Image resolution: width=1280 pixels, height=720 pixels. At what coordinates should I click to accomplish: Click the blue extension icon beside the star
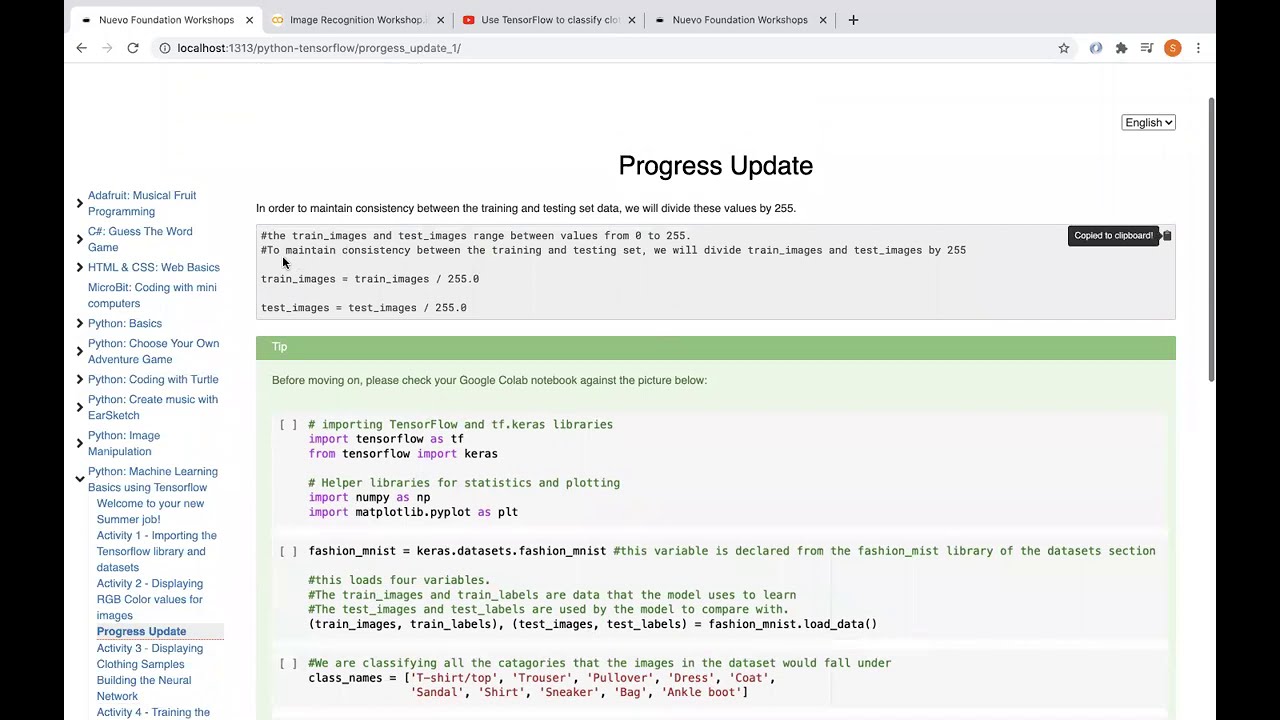click(x=1096, y=48)
